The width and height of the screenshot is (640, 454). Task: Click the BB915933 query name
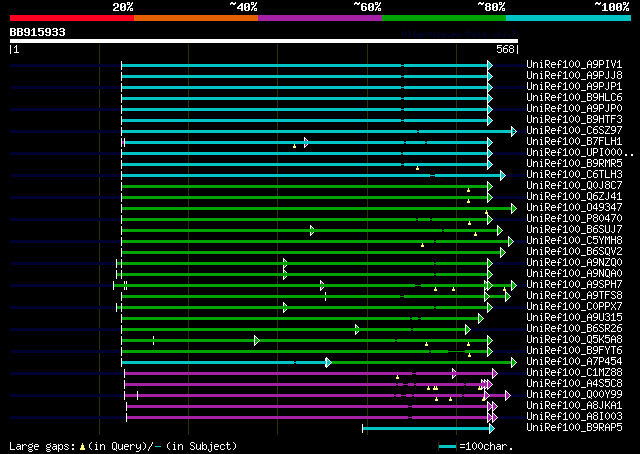pyautogui.click(x=37, y=32)
